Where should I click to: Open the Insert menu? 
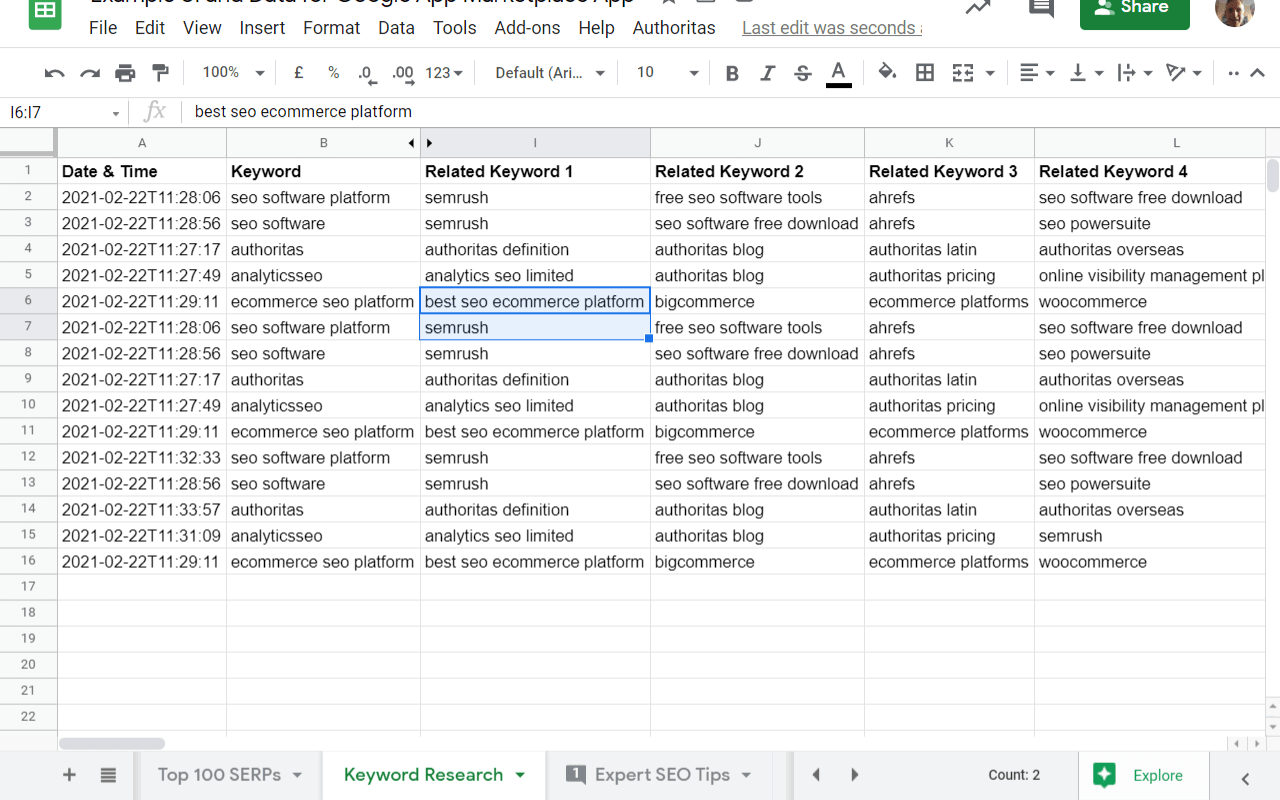[x=263, y=28]
